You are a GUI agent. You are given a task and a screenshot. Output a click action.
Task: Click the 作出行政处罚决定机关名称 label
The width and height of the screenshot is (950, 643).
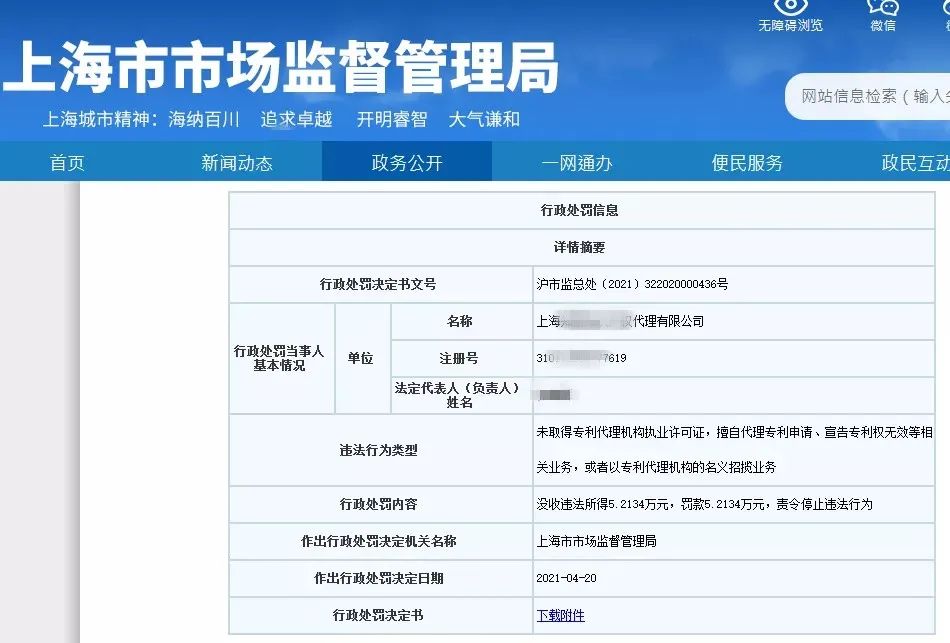tap(379, 541)
